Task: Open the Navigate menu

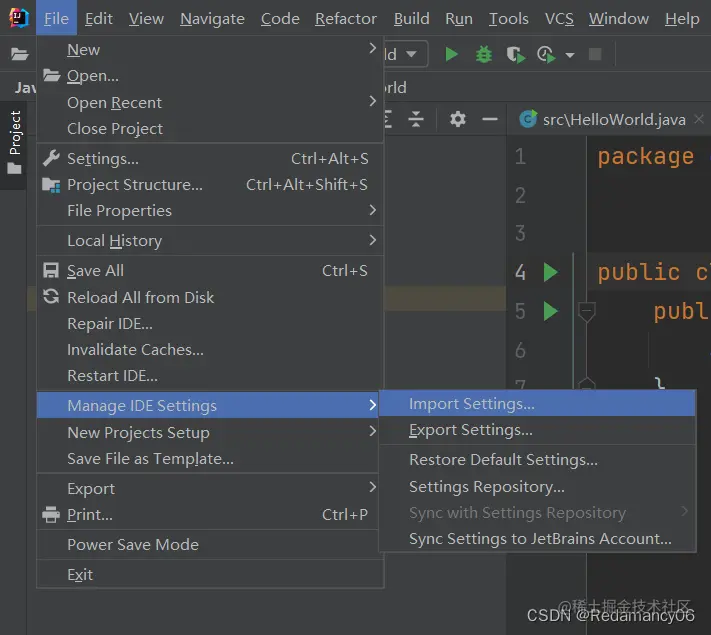Action: tap(212, 19)
